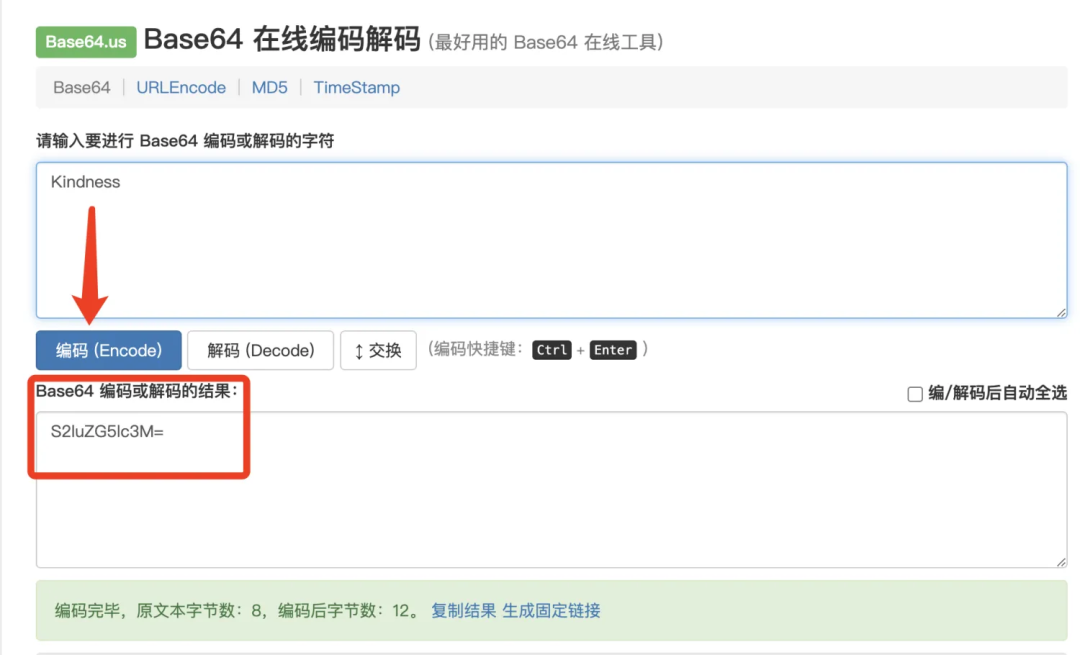Click the page heading Base64 在线编码解码
The height and width of the screenshot is (655, 1080).
pyautogui.click(x=282, y=39)
